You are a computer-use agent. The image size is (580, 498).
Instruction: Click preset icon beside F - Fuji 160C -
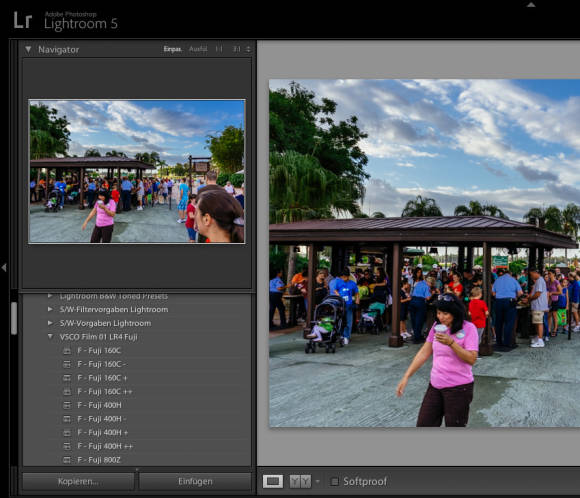coord(67,364)
